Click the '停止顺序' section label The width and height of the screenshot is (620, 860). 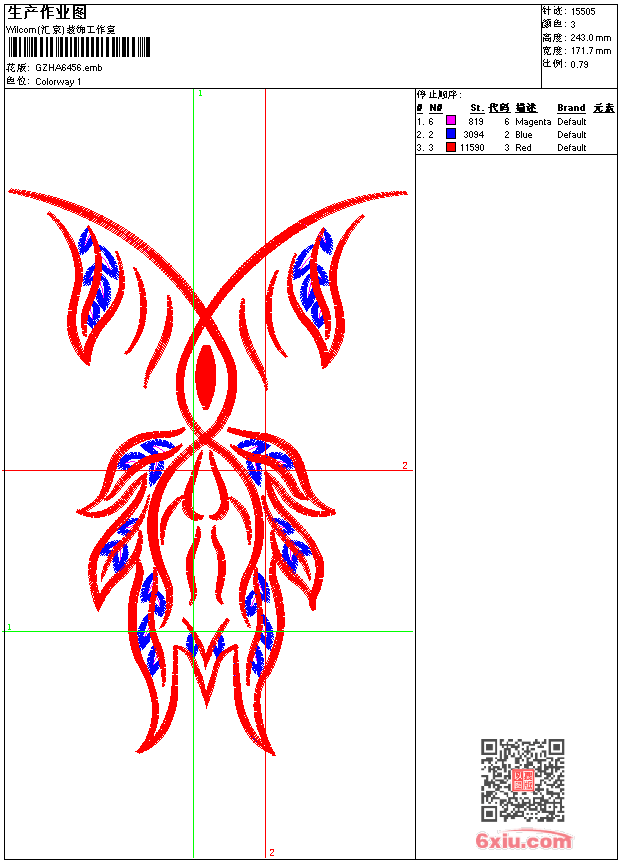pyautogui.click(x=439, y=95)
